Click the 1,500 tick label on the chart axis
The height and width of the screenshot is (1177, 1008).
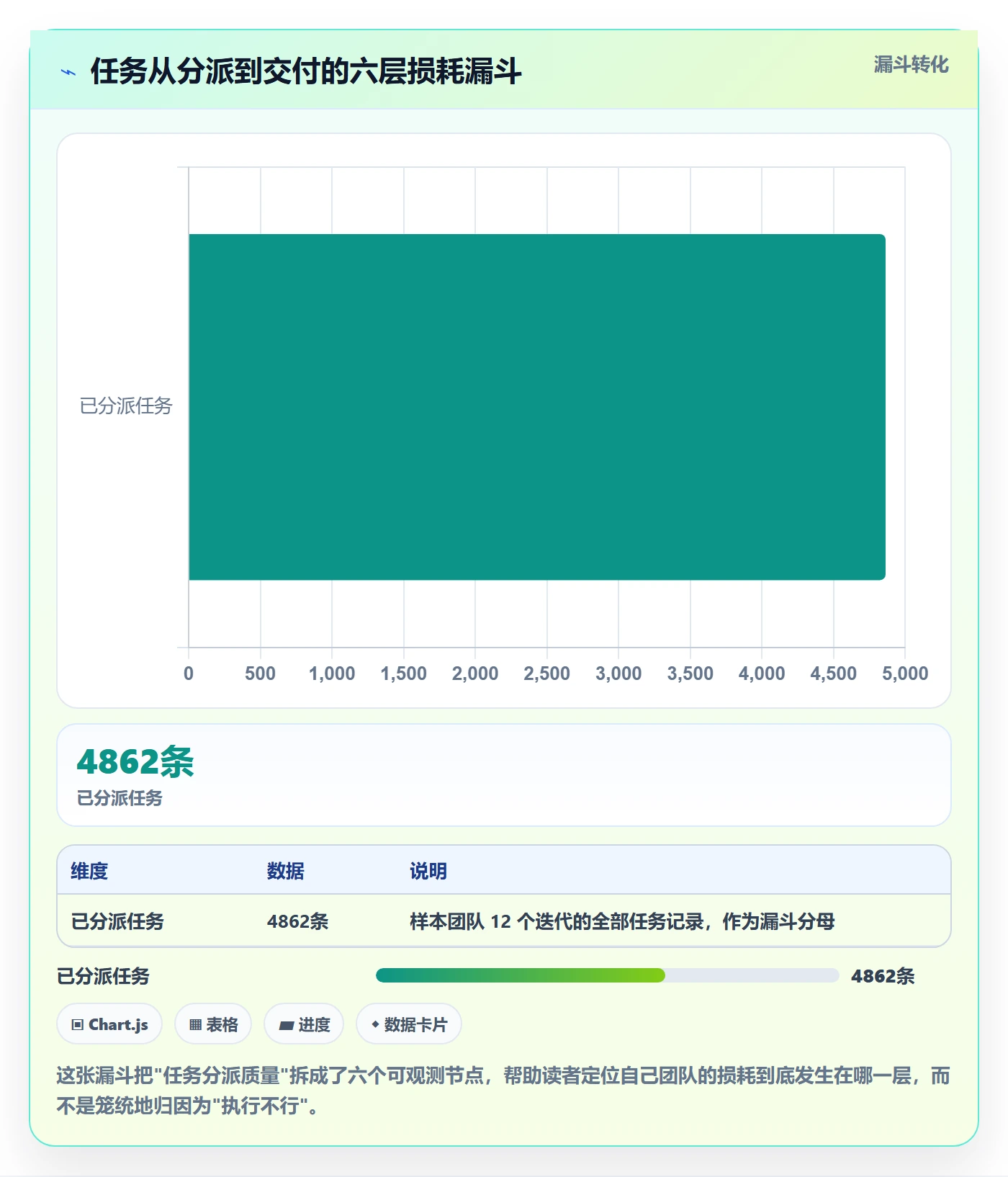click(404, 673)
